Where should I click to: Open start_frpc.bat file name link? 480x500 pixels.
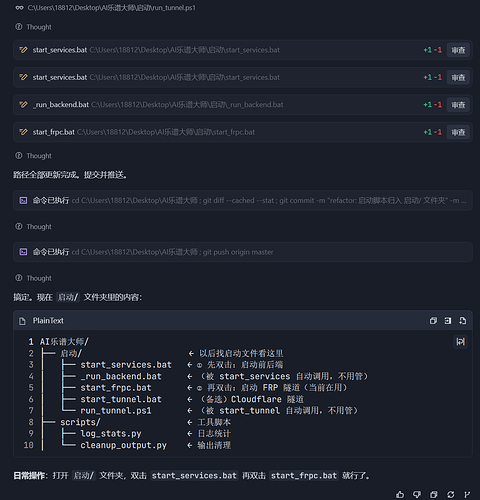tap(54, 132)
